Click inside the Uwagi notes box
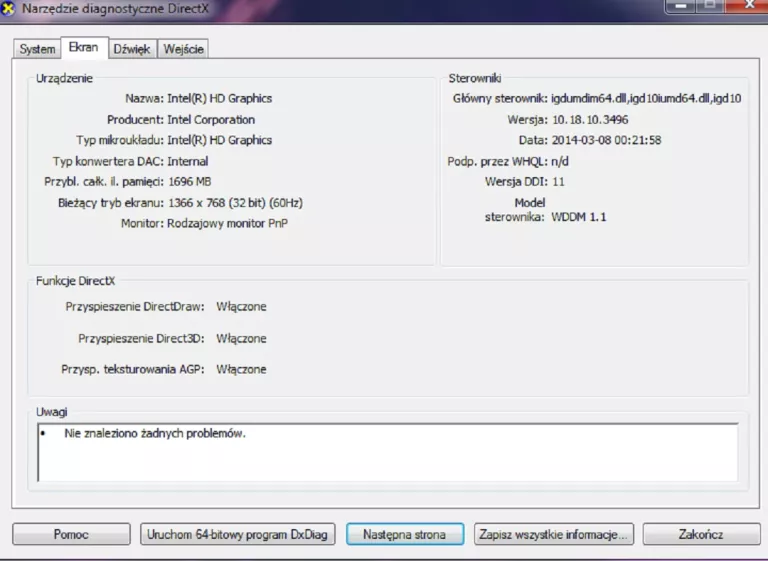 (387, 452)
